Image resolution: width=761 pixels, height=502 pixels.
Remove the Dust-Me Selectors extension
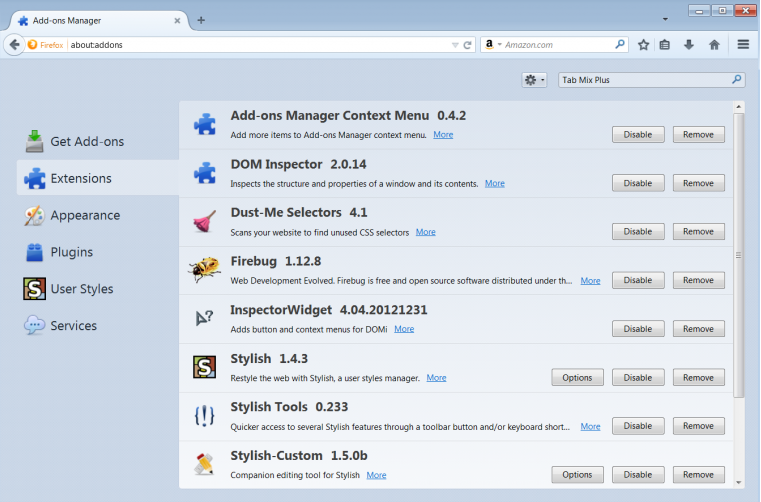point(698,232)
